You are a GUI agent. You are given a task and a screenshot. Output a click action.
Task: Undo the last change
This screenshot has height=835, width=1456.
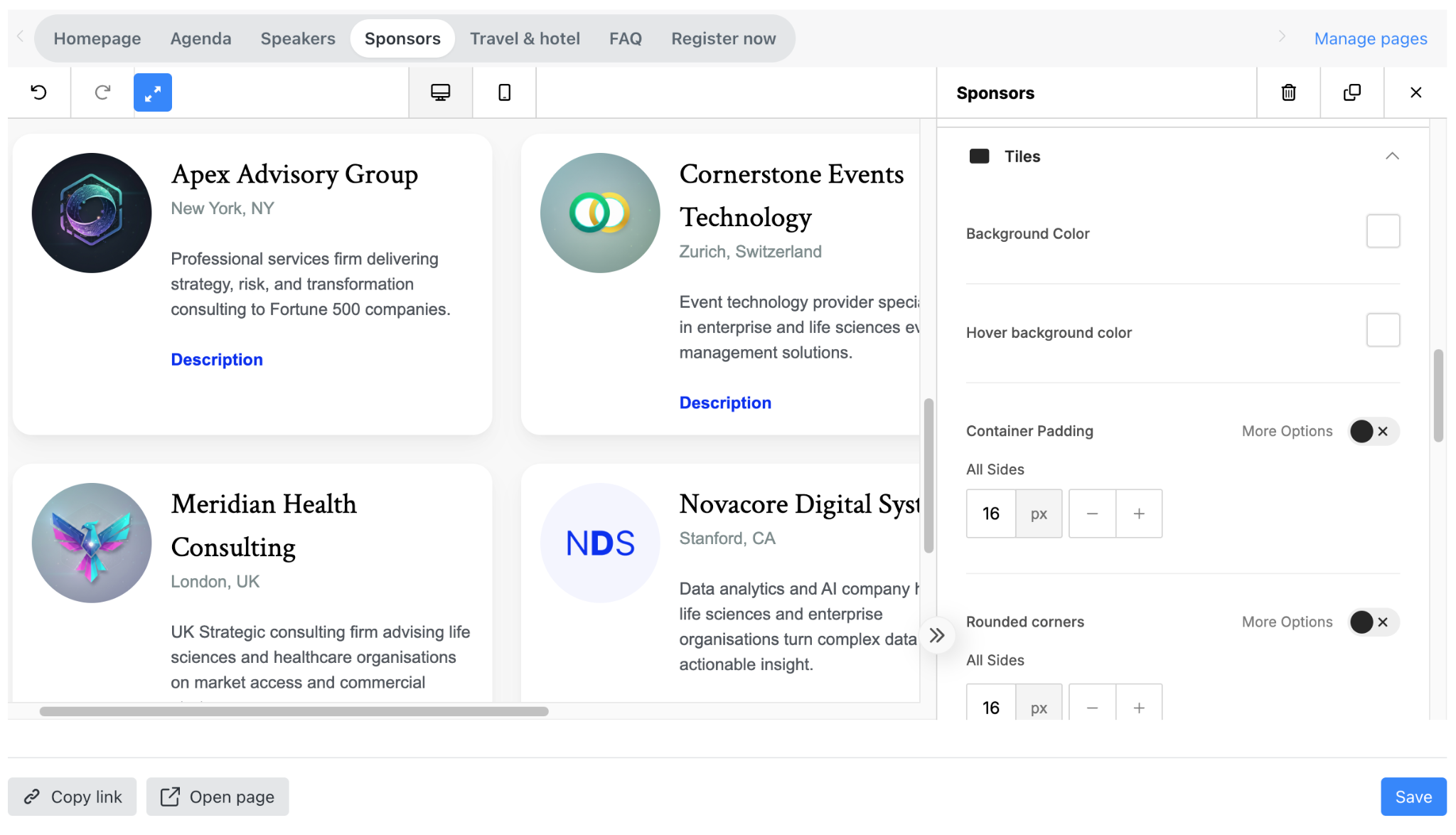pyautogui.click(x=39, y=92)
